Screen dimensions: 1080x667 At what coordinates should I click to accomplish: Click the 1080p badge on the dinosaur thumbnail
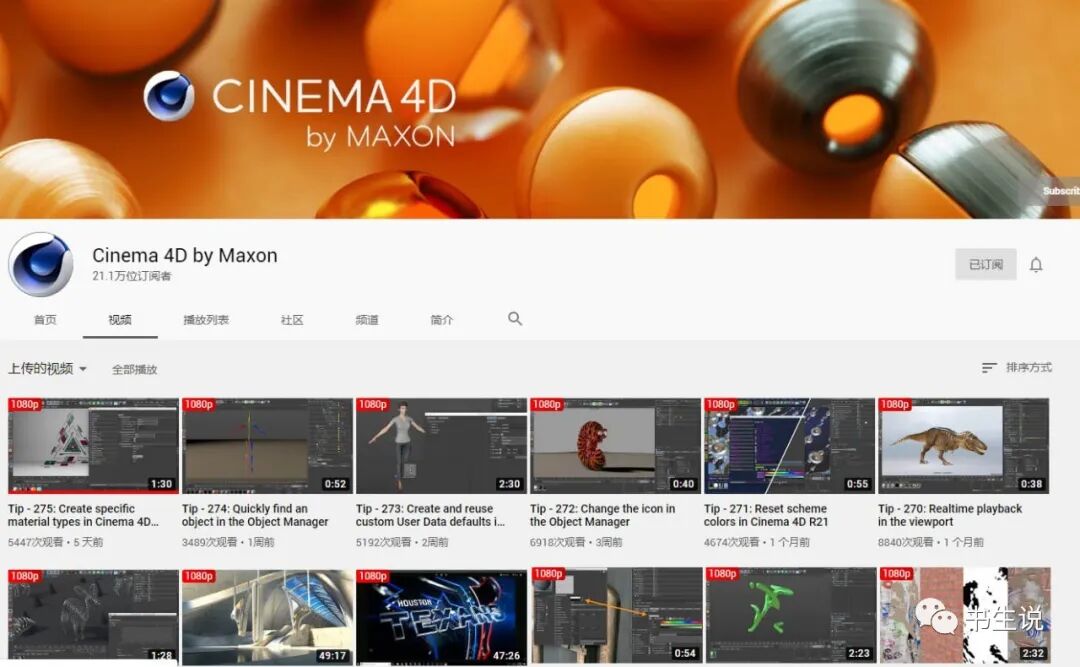(893, 405)
